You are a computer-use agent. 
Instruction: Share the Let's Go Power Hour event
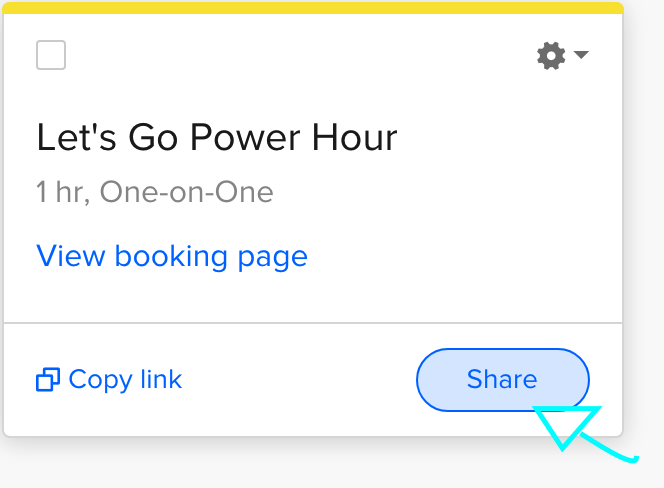(x=502, y=380)
